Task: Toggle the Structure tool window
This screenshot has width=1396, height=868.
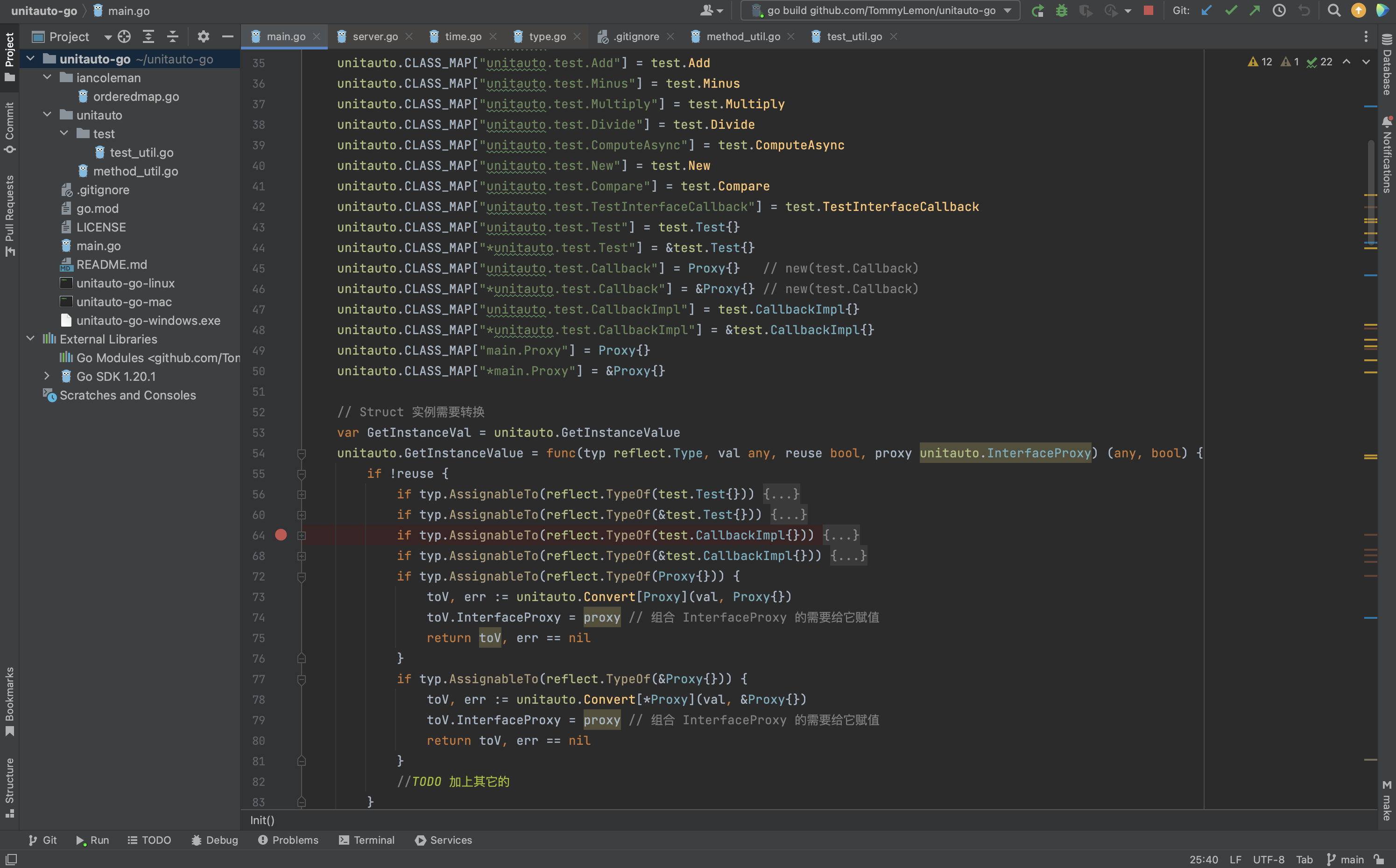Action: [x=9, y=788]
